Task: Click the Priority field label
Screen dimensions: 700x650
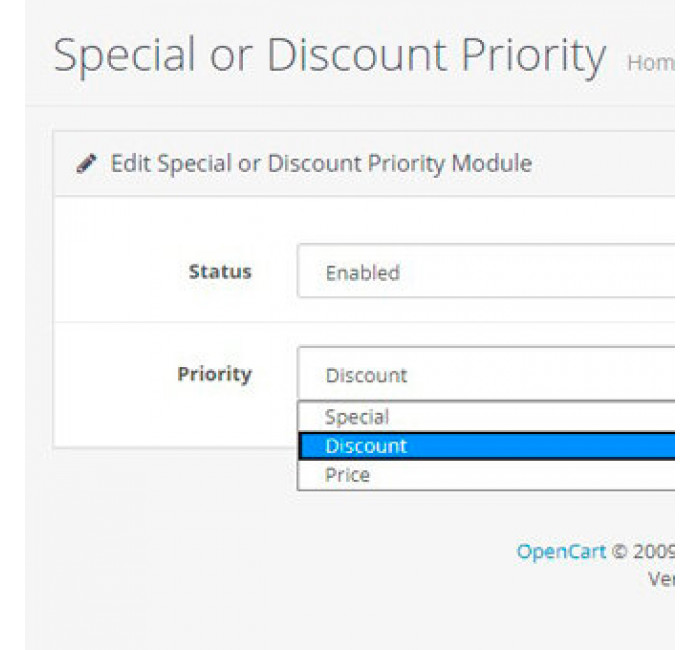Action: click(215, 374)
